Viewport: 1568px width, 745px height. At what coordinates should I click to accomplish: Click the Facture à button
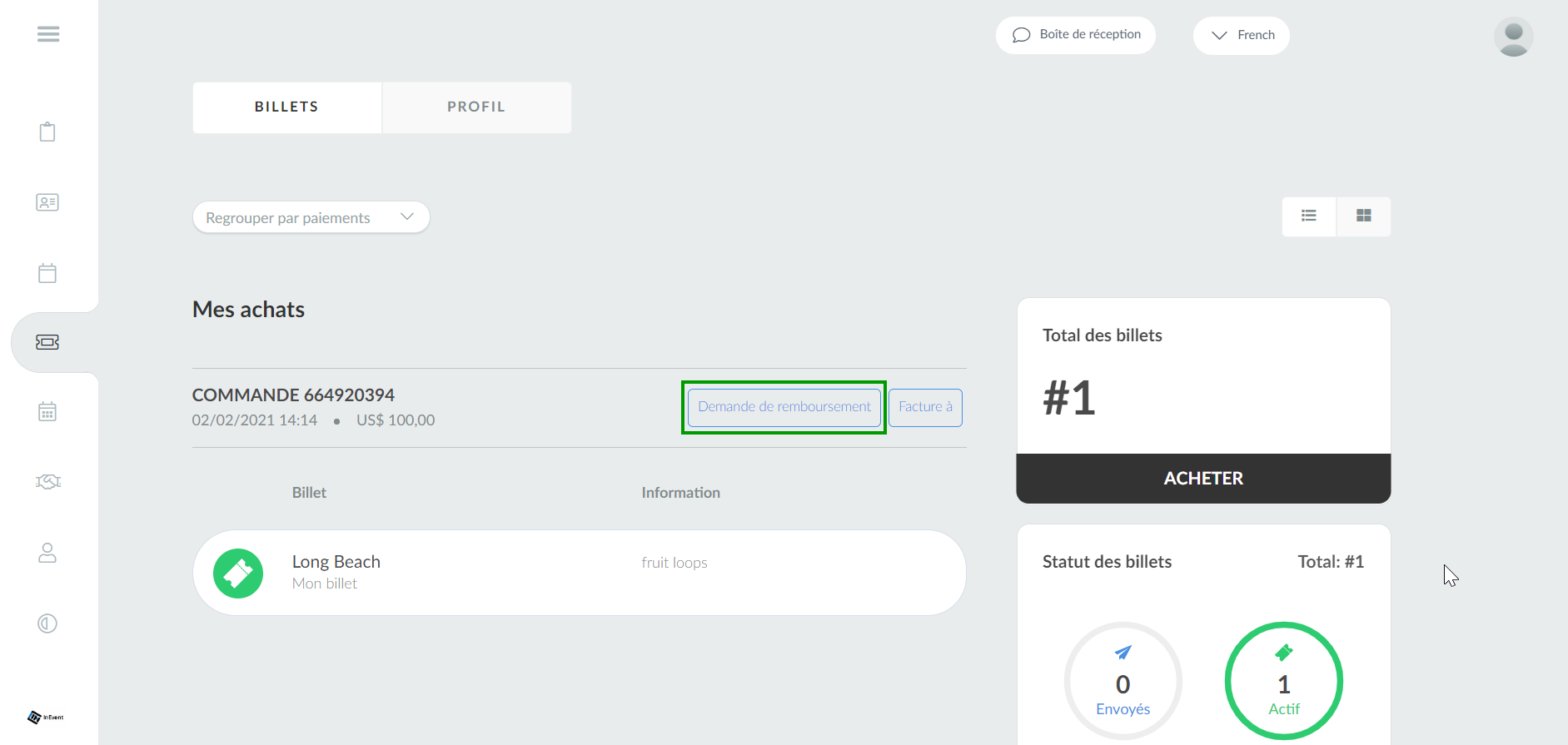(925, 407)
